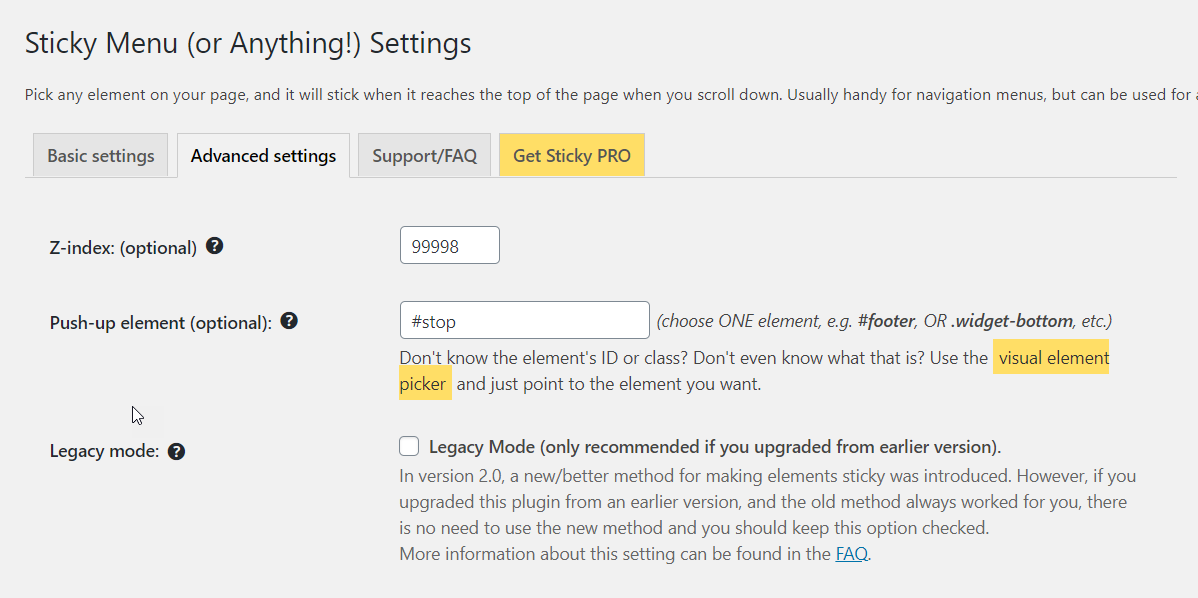Click the Push-up element help icon
Viewport: 1198px width, 598px height.
point(289,321)
